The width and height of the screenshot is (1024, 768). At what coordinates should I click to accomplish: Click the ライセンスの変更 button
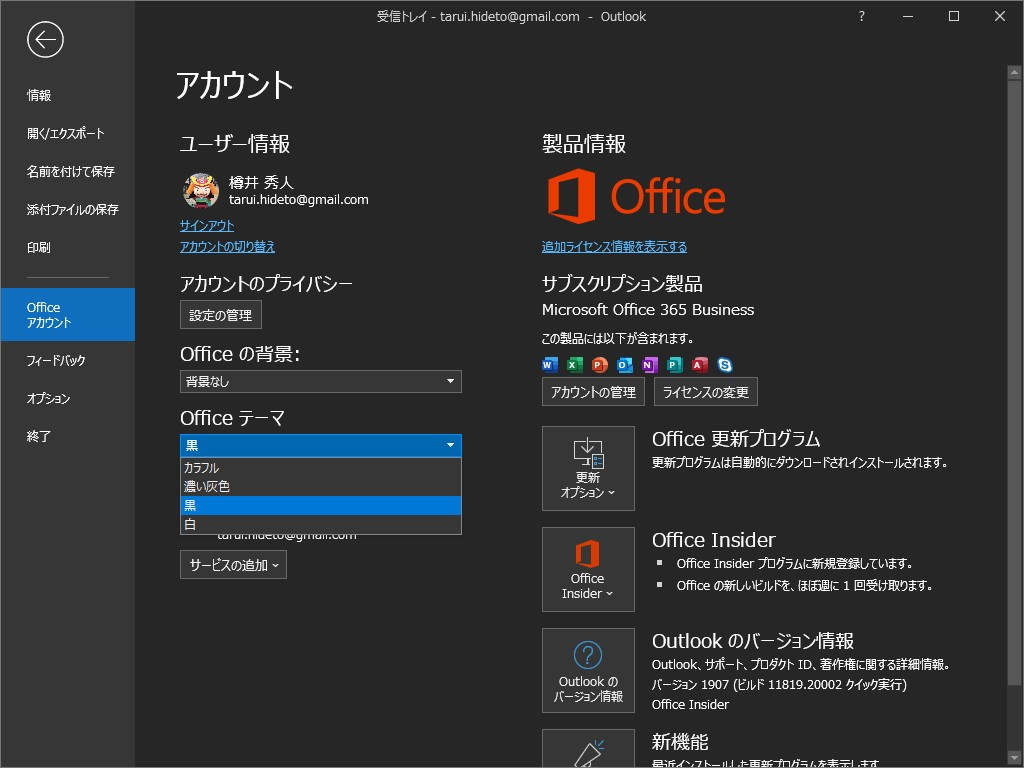click(705, 391)
